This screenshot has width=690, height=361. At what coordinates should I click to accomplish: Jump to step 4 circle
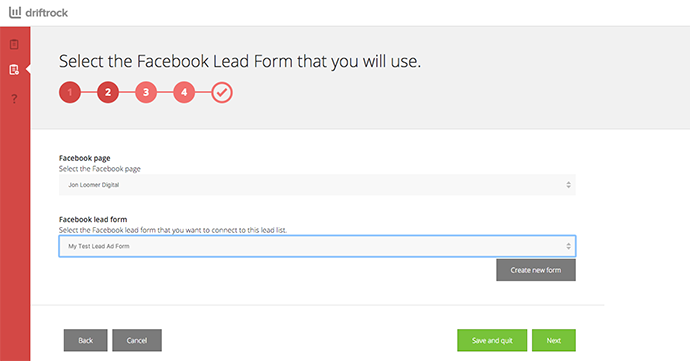point(184,92)
